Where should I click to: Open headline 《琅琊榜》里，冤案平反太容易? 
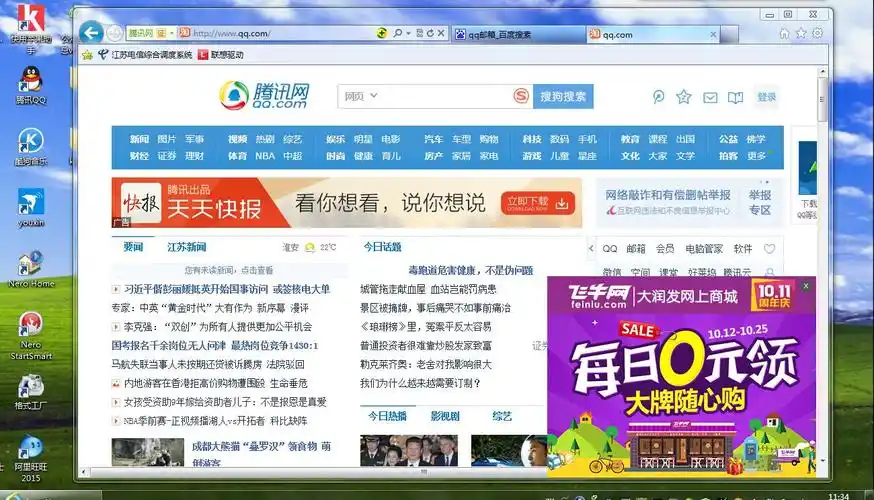click(426, 327)
